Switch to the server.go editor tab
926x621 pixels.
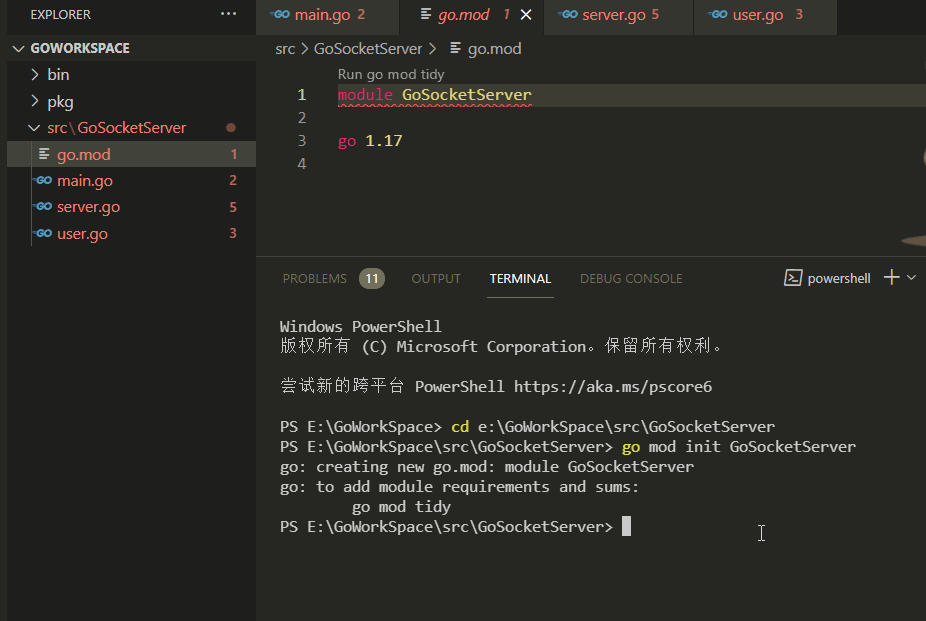click(618, 15)
